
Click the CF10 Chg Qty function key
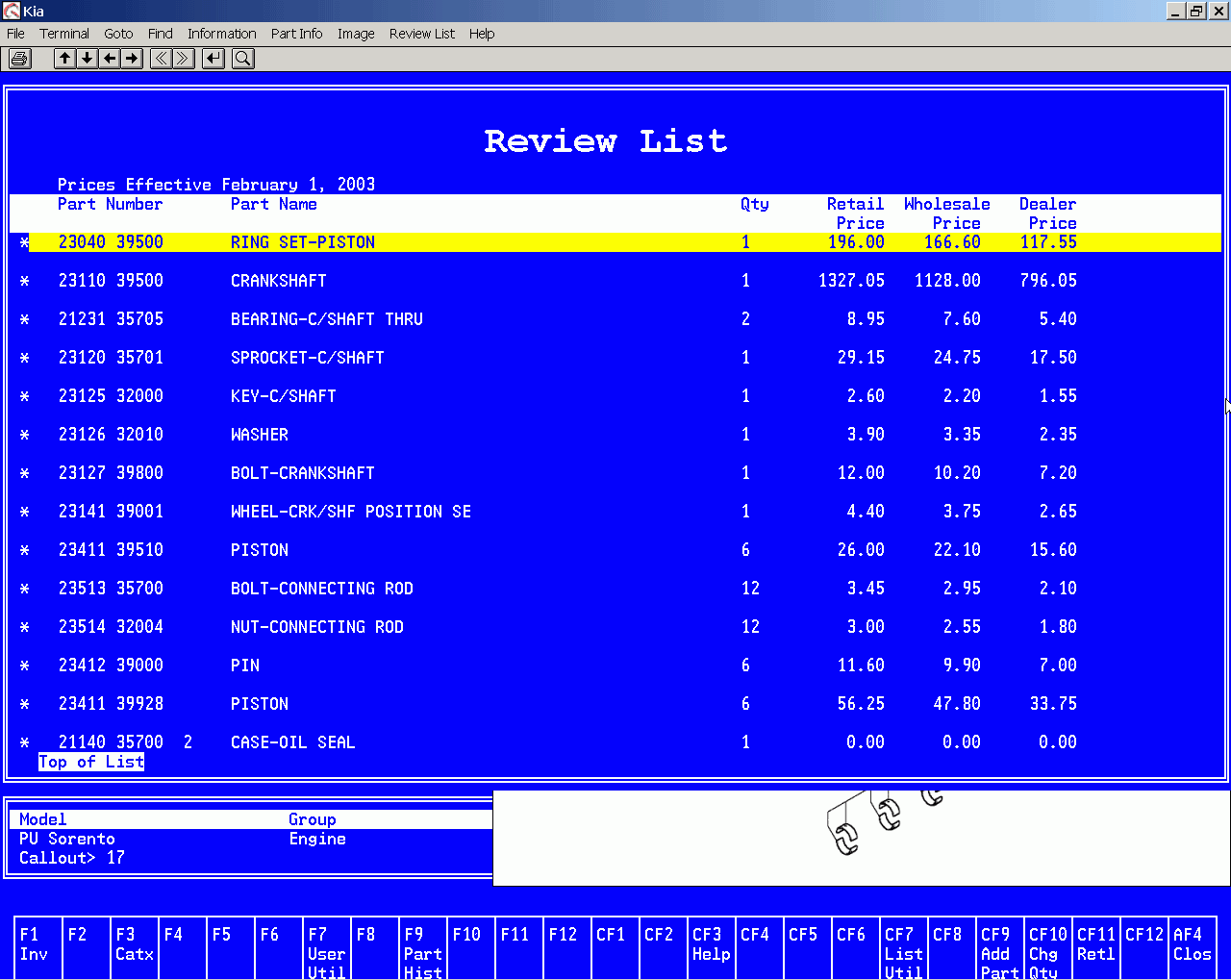pyautogui.click(x=1048, y=948)
